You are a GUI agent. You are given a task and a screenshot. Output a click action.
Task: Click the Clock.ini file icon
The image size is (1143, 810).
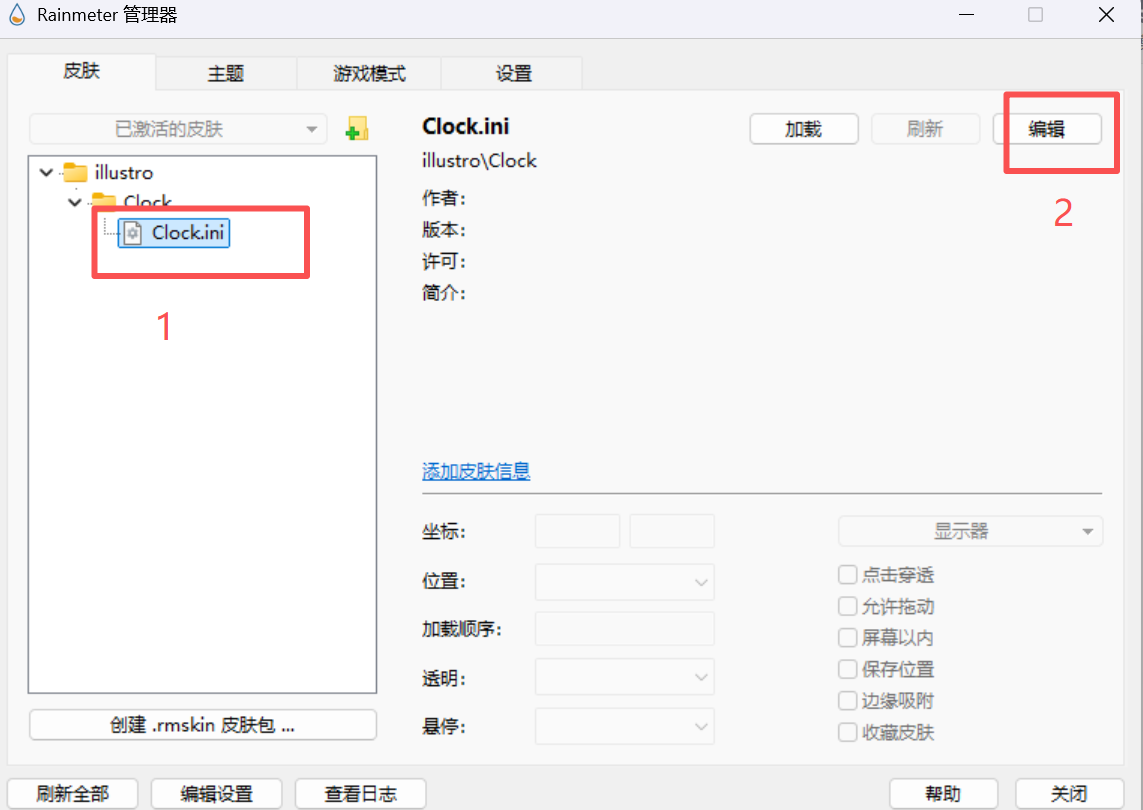point(132,233)
